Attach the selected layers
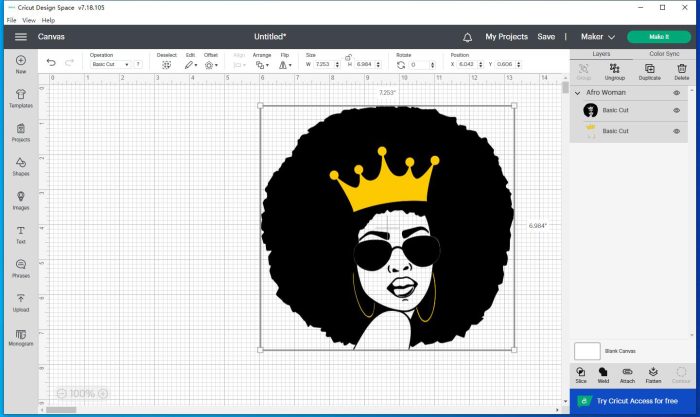The image size is (700, 417). click(627, 375)
